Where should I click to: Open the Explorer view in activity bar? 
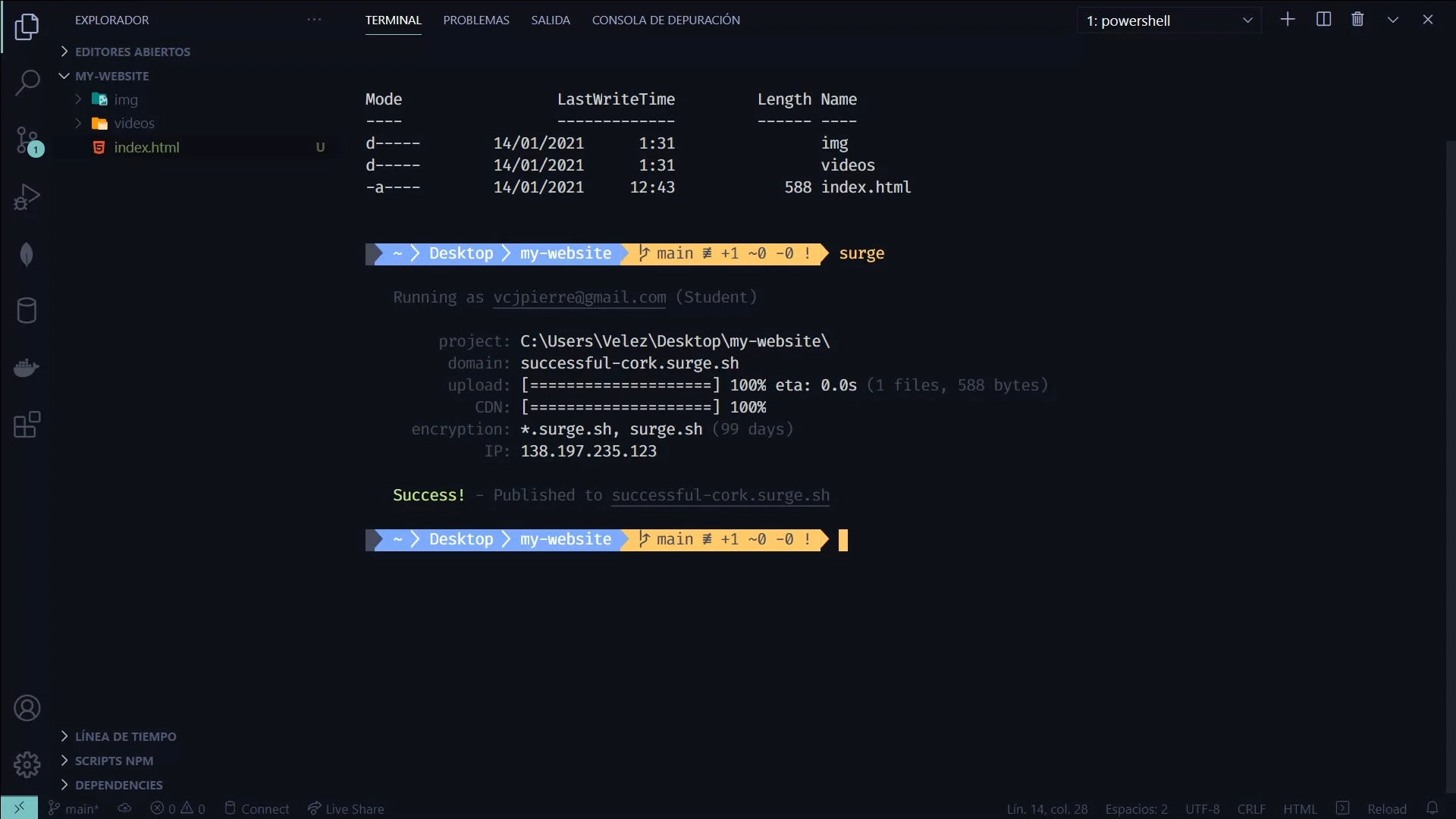pos(27,27)
